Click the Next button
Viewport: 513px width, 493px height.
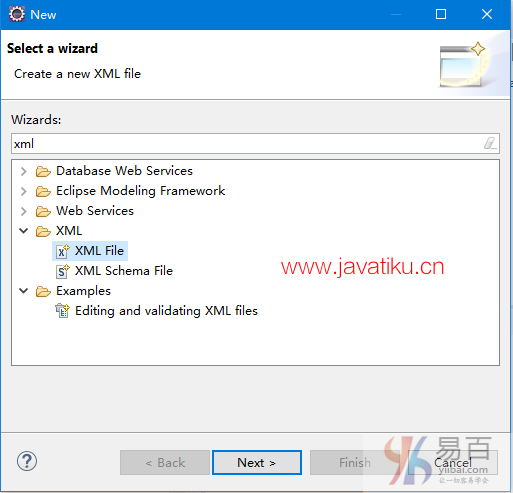257,463
